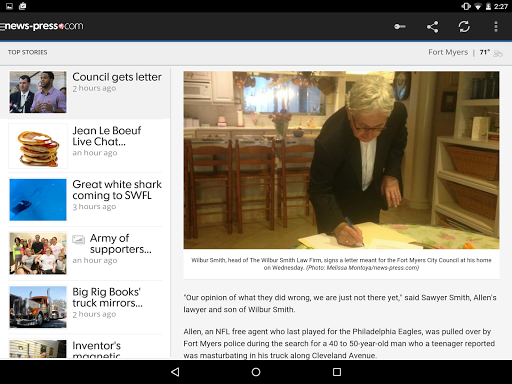Open the gallery icon beside Army of supporters
Image resolution: width=512 pixels, height=384 pixels.
(78, 239)
